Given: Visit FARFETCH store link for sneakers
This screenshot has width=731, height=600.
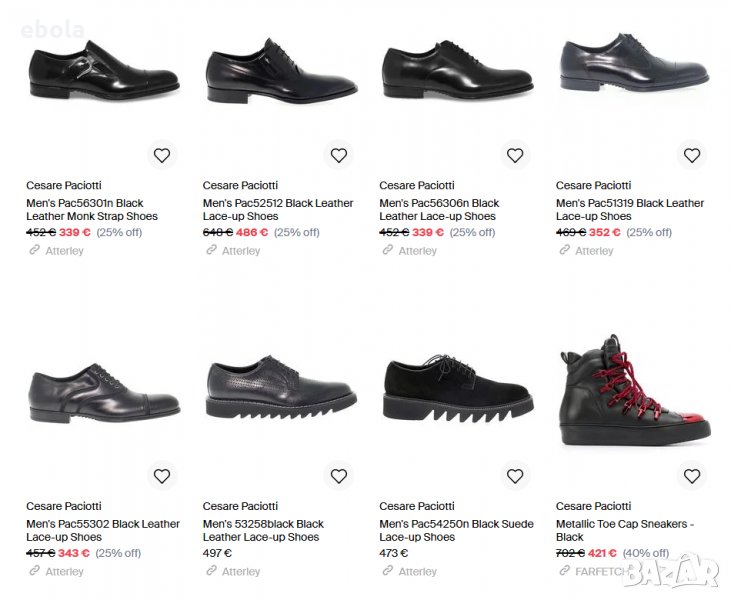Looking at the screenshot, I should coord(598,572).
